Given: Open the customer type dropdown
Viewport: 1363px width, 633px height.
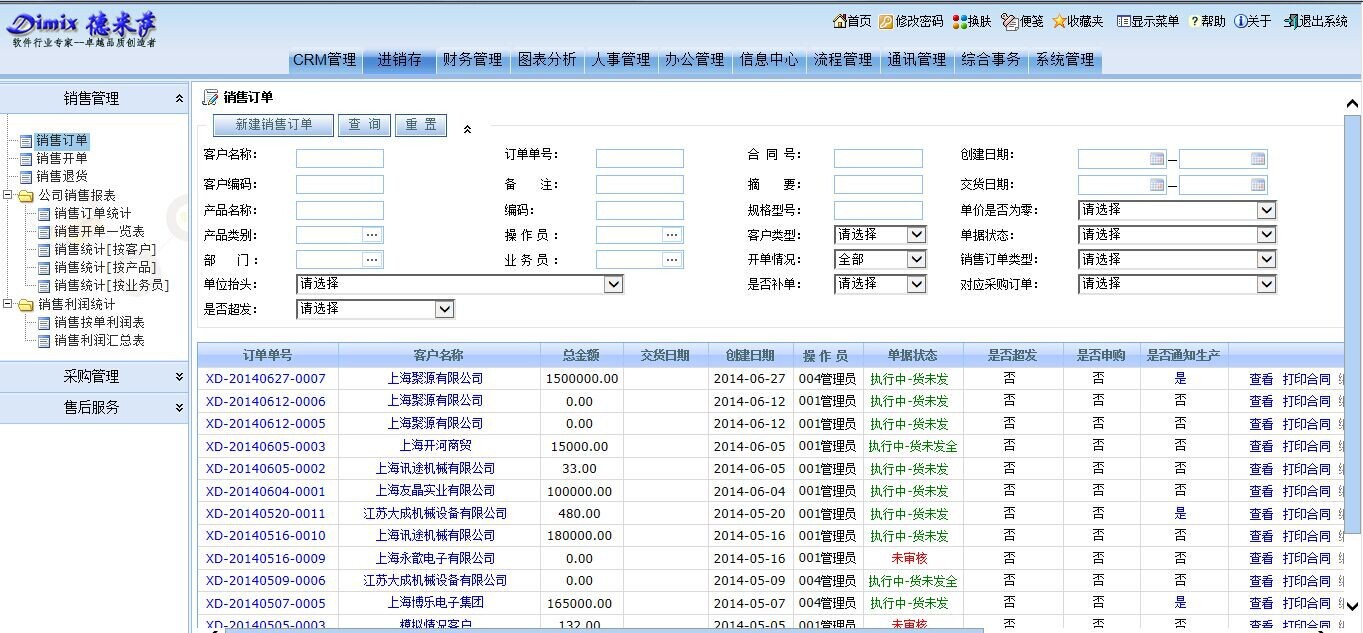Looking at the screenshot, I should (916, 235).
